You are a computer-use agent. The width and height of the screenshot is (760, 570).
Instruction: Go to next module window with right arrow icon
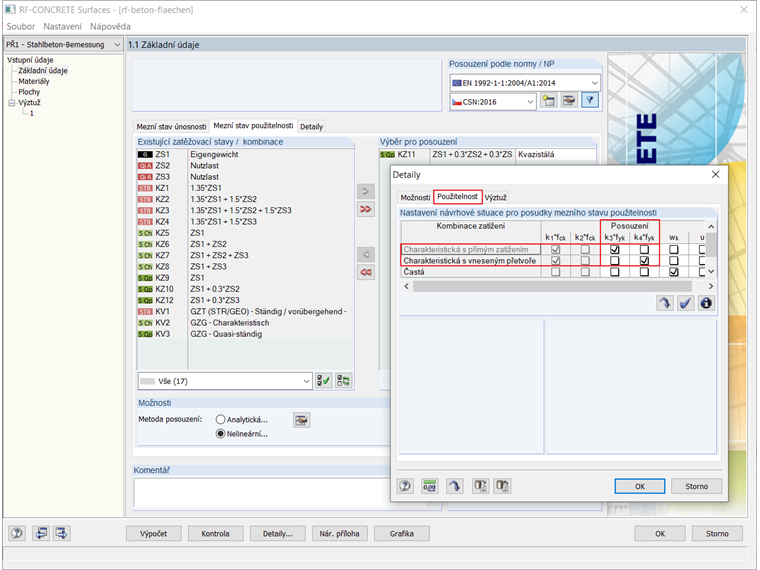(62, 533)
